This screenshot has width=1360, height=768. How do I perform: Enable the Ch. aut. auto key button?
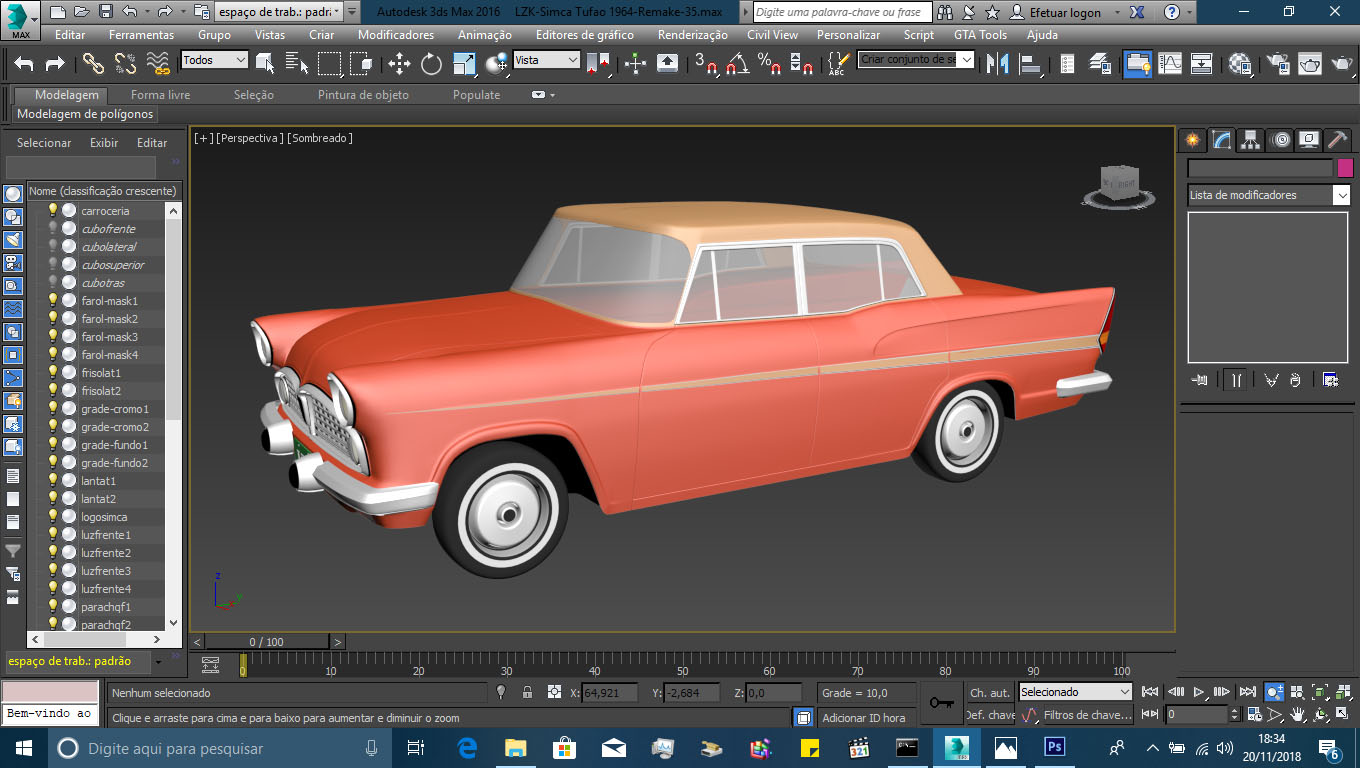coord(988,692)
